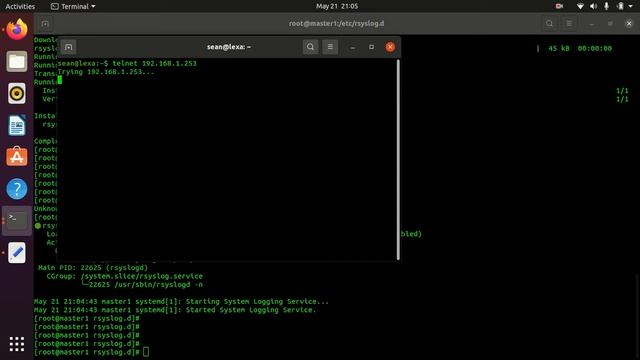The width and height of the screenshot is (640, 360).
Task: Open the Terminal app menu in top bar
Action: click(x=73, y=6)
